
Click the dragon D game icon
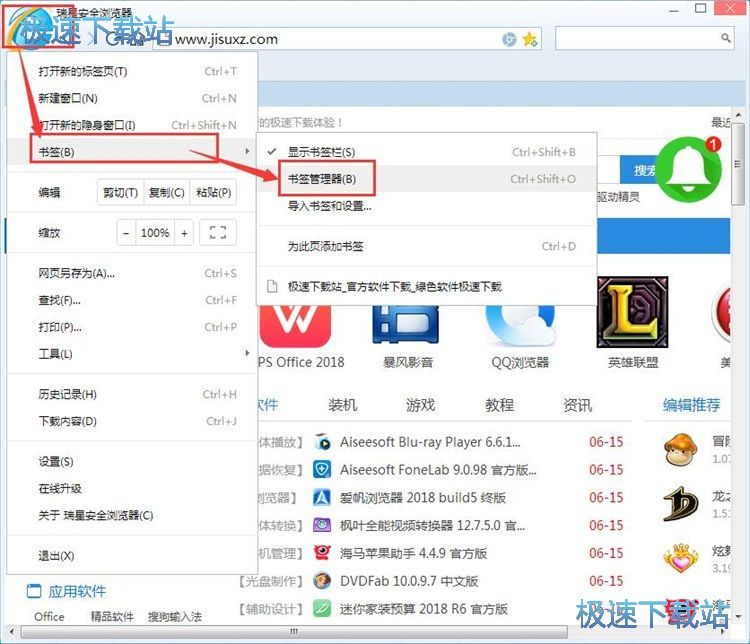[x=680, y=504]
